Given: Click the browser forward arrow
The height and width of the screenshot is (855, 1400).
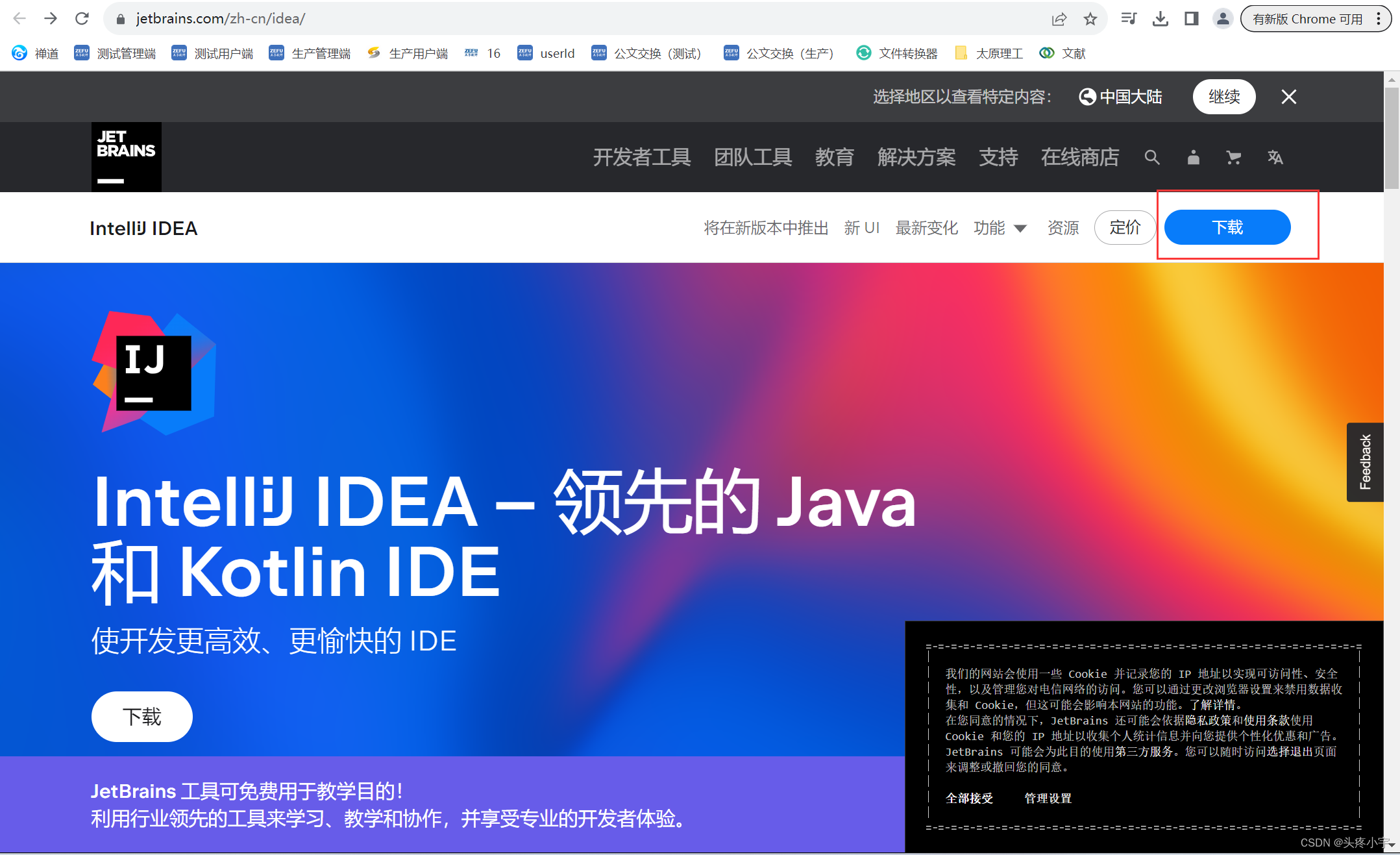Looking at the screenshot, I should pos(51,18).
